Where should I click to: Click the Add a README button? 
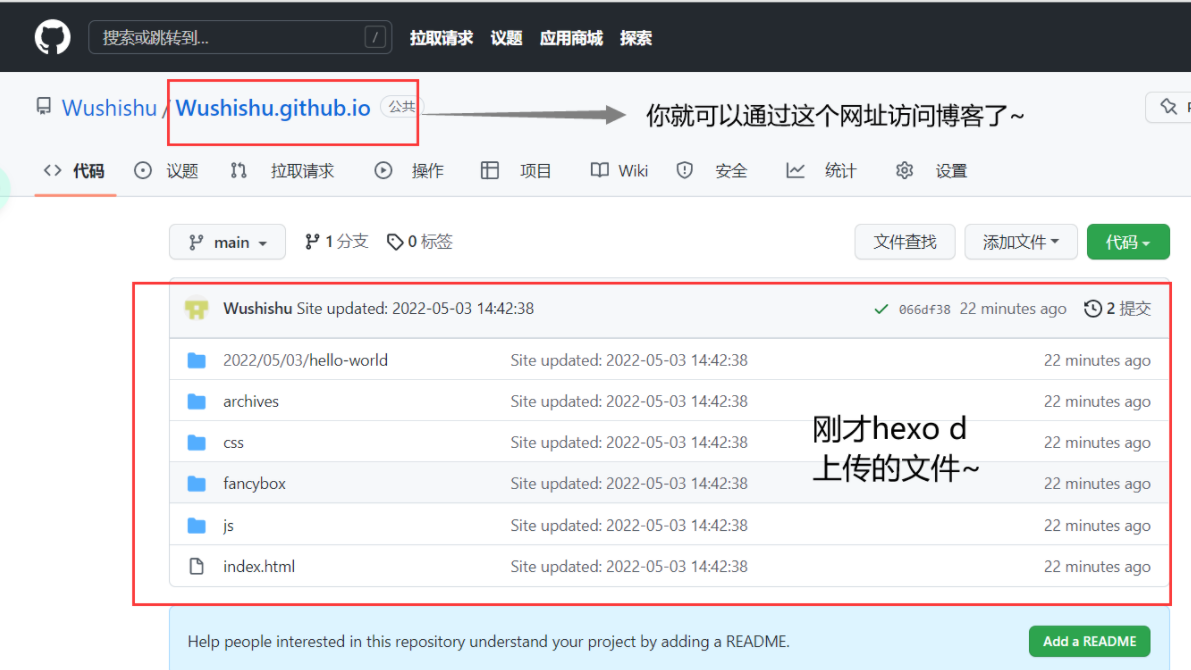1089,641
